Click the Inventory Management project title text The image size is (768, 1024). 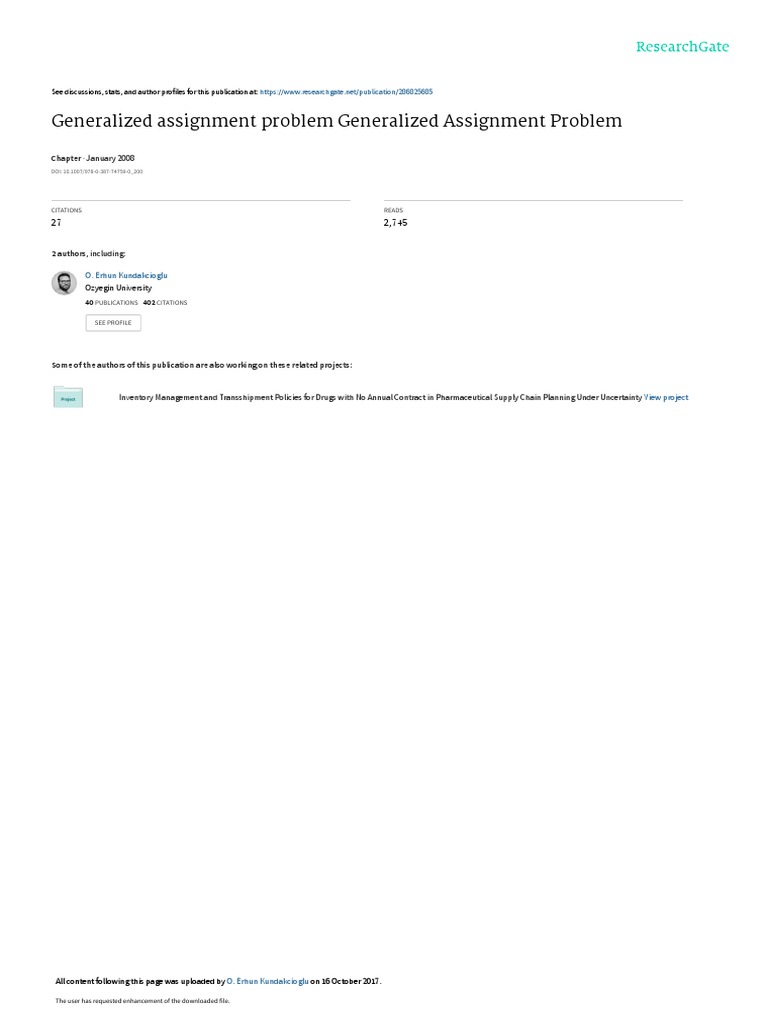[x=380, y=397]
